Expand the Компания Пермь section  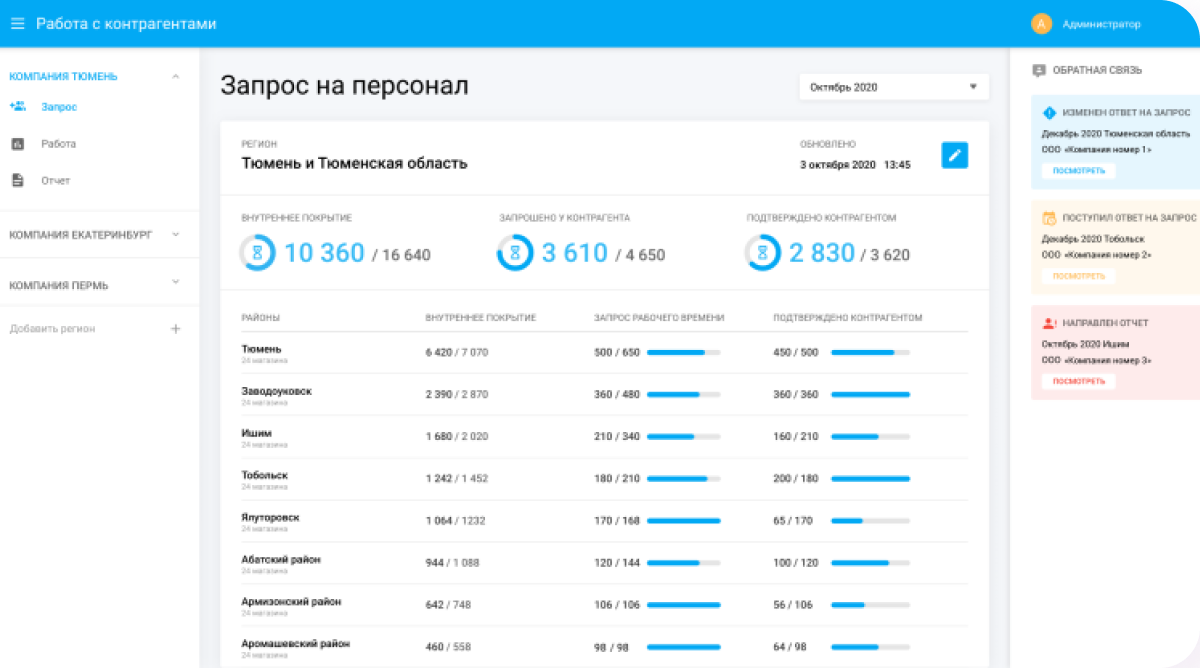(x=176, y=286)
